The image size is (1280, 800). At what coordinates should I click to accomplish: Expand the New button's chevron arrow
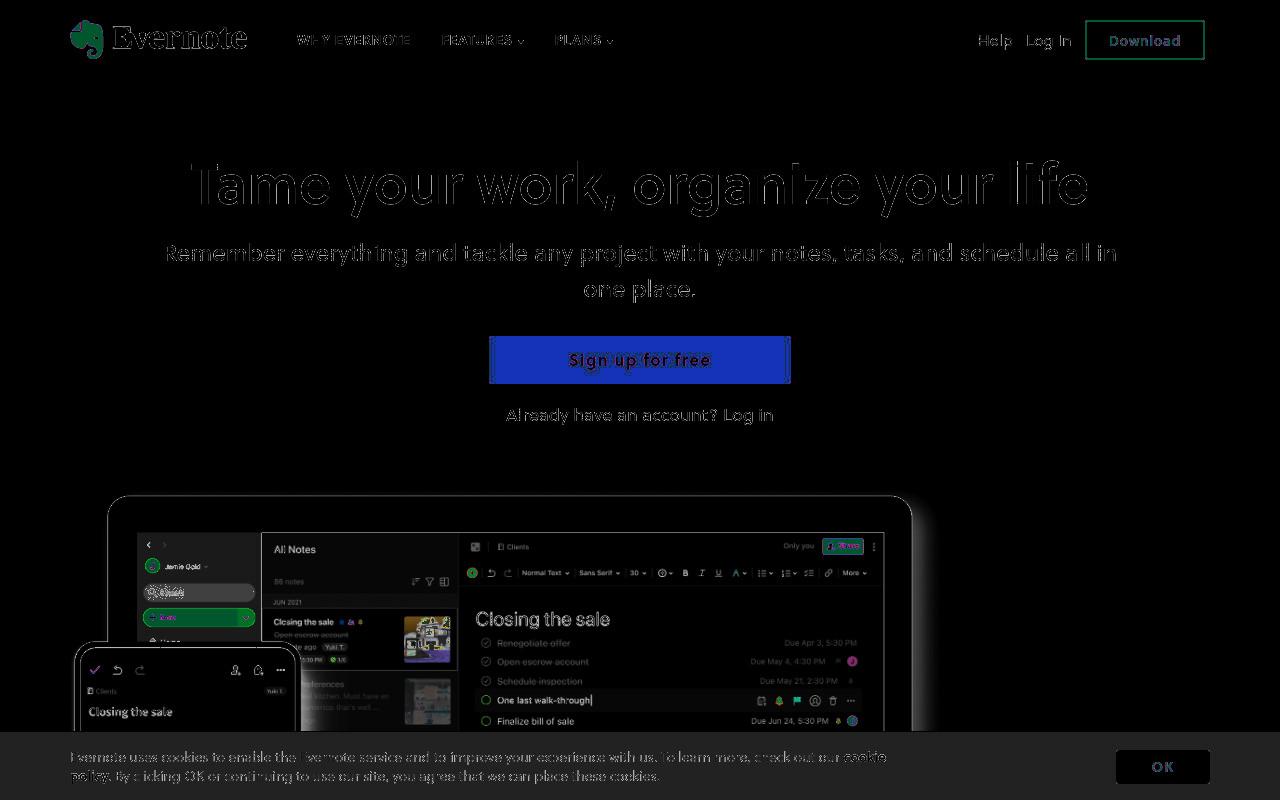tap(246, 618)
